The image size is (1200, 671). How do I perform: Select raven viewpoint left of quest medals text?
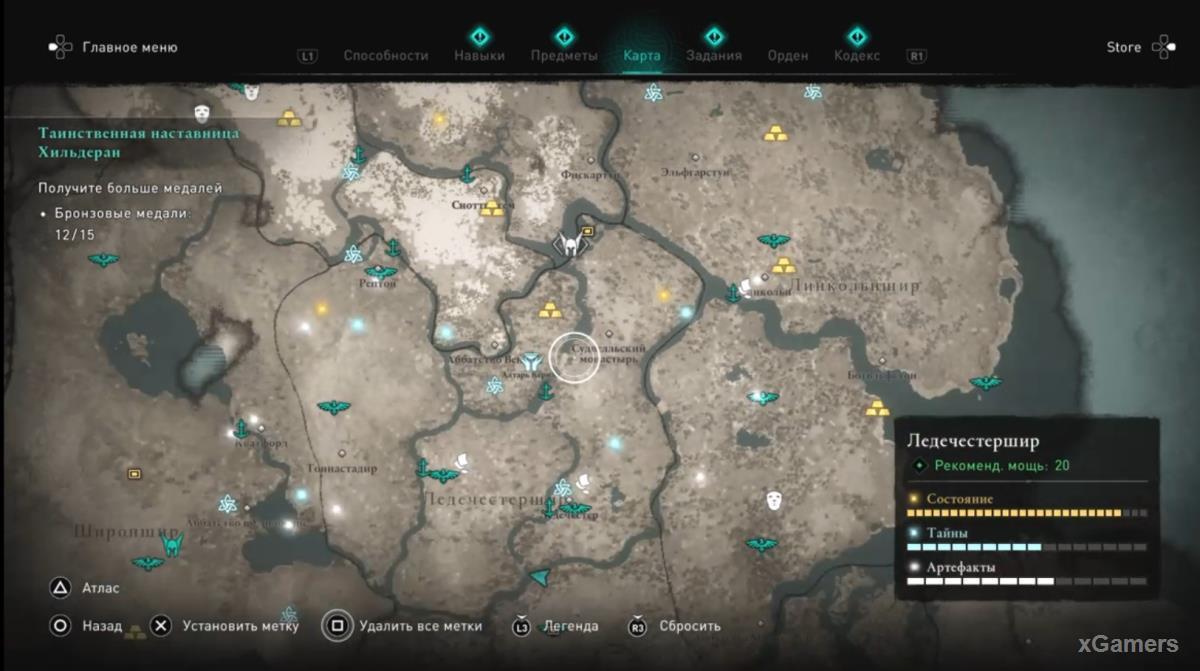pos(102,260)
